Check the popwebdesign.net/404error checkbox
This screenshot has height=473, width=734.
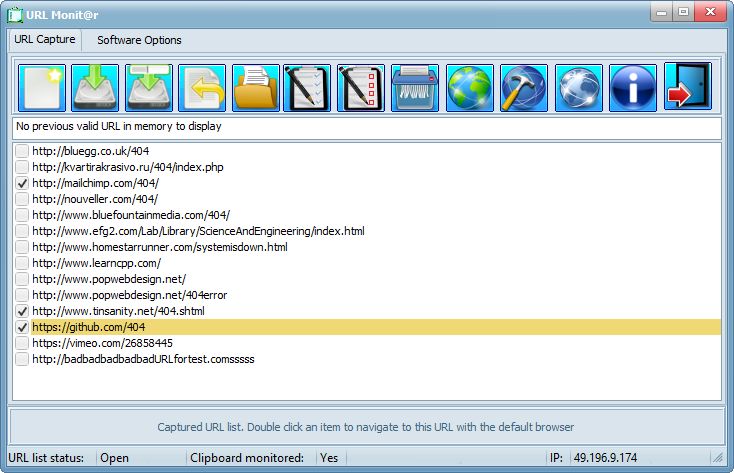click(x=22, y=295)
